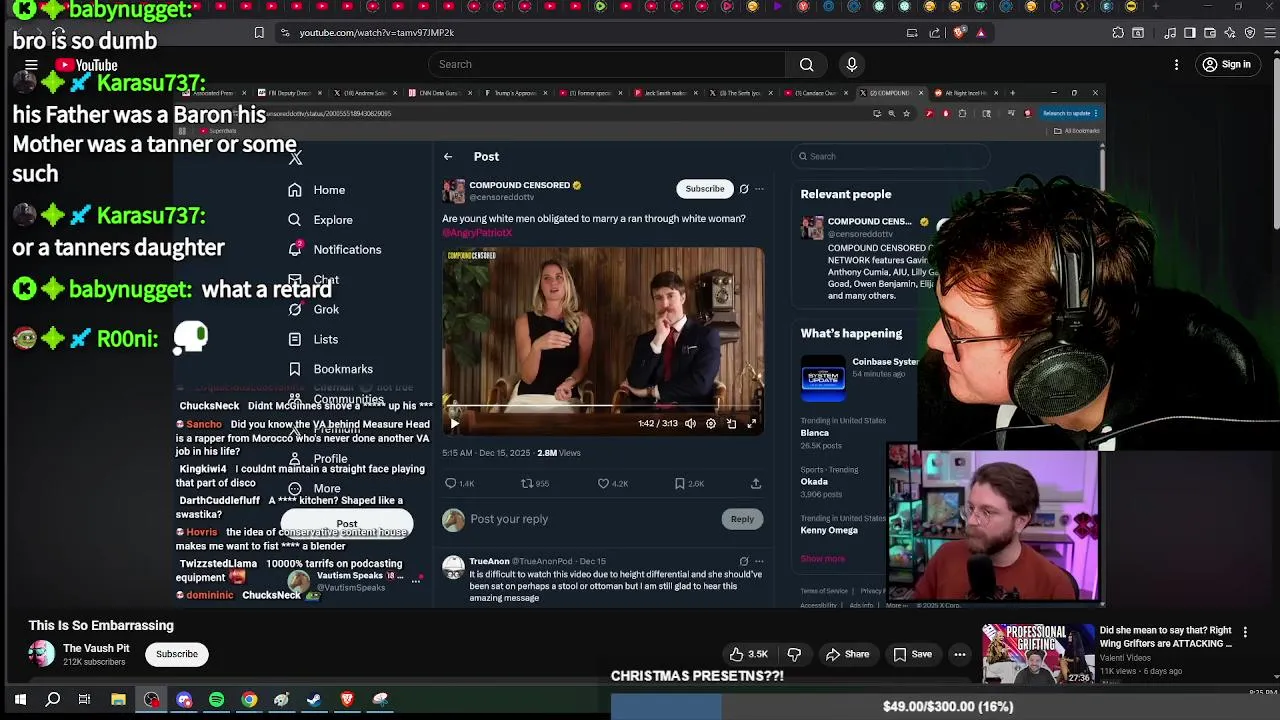This screenshot has width=1280, height=720.
Task: Open three-dot menu on COMPOUND CENSORED post
Action: [x=759, y=189]
